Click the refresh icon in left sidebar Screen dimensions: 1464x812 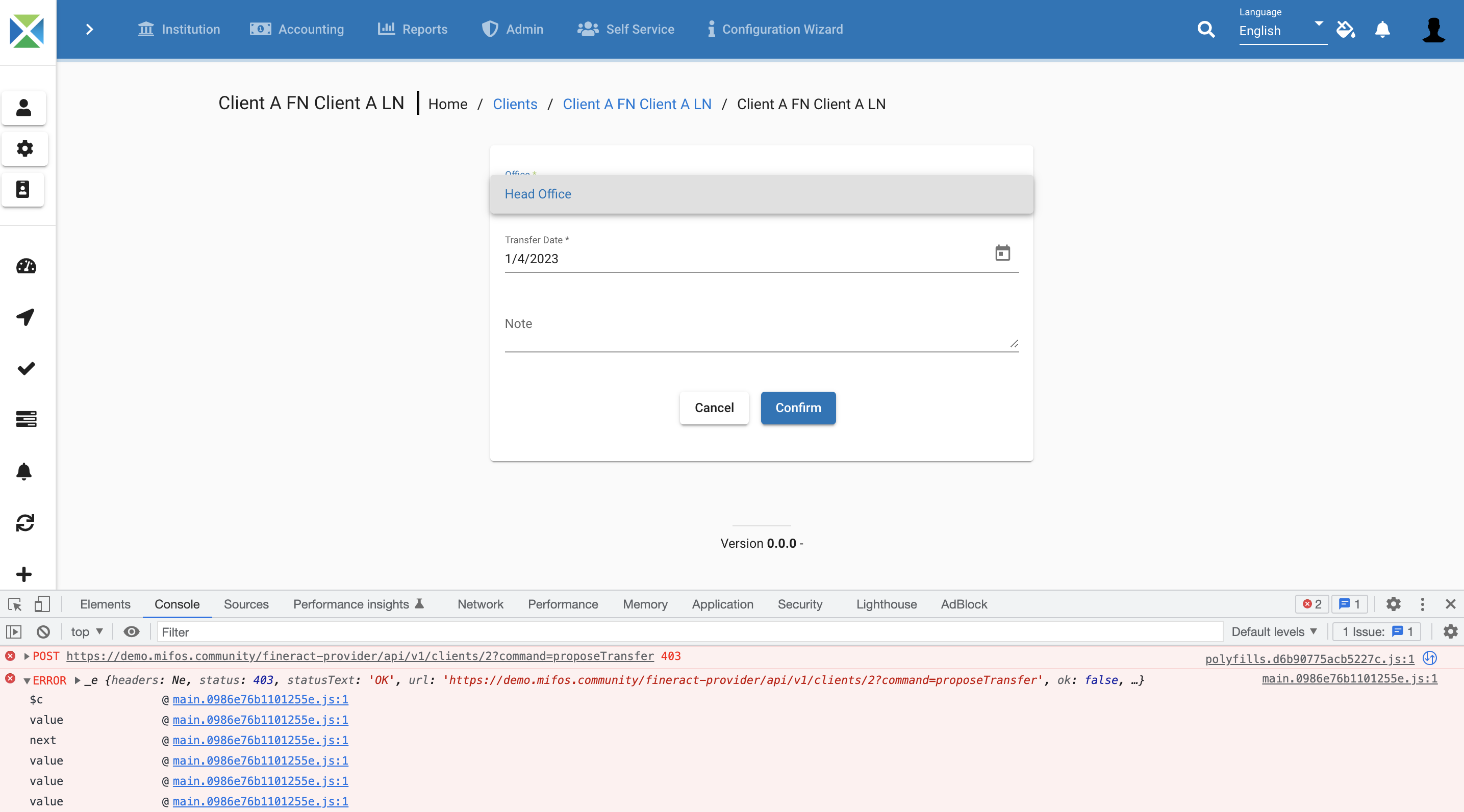[25, 523]
